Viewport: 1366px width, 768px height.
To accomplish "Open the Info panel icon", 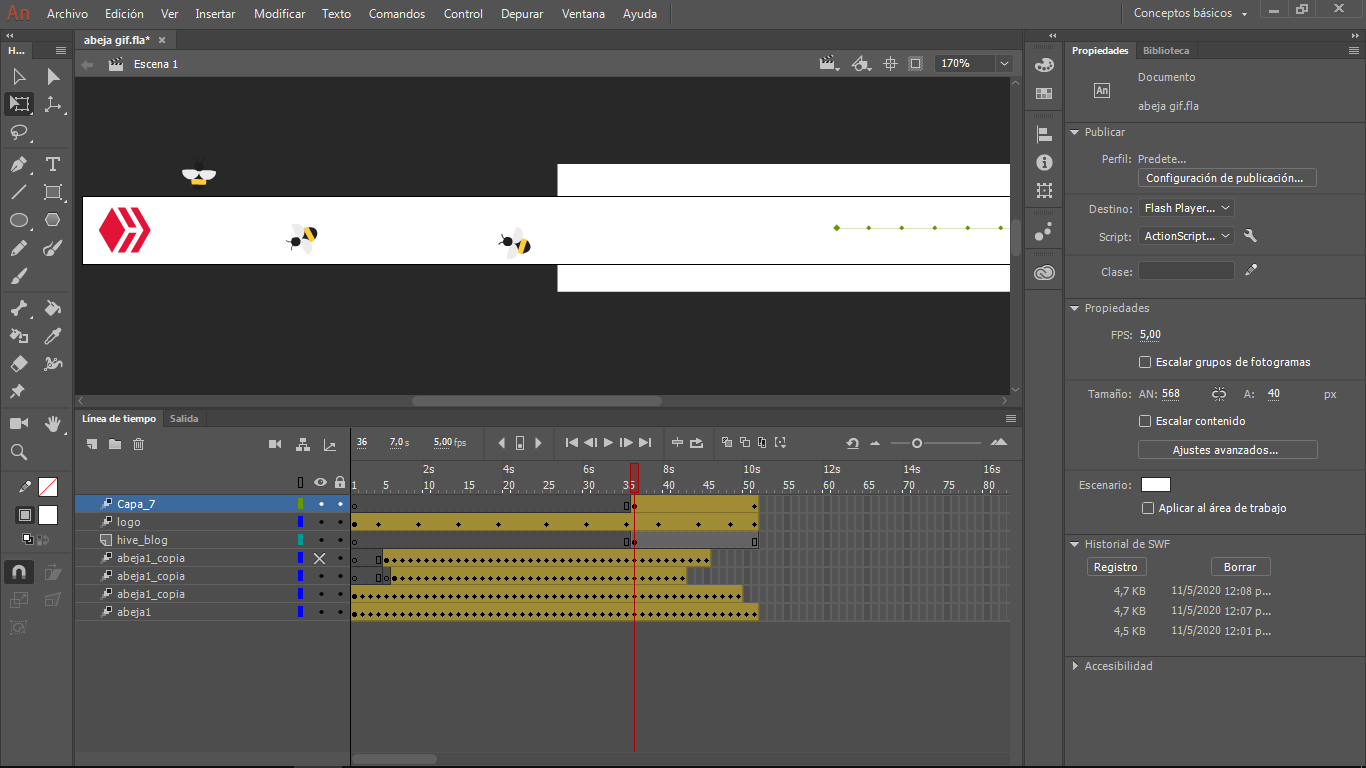I will pos(1044,162).
